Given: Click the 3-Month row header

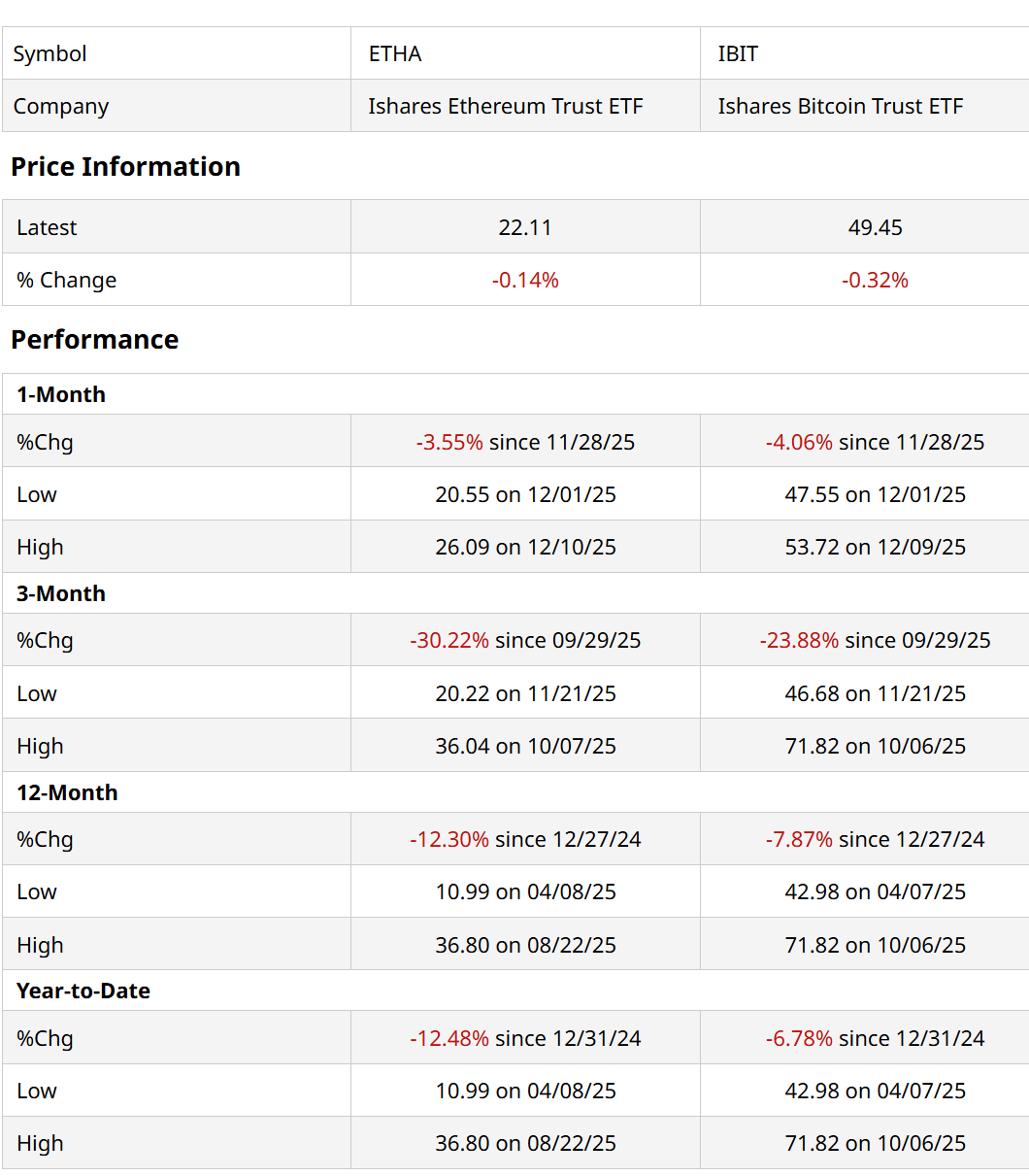Looking at the screenshot, I should [x=61, y=593].
